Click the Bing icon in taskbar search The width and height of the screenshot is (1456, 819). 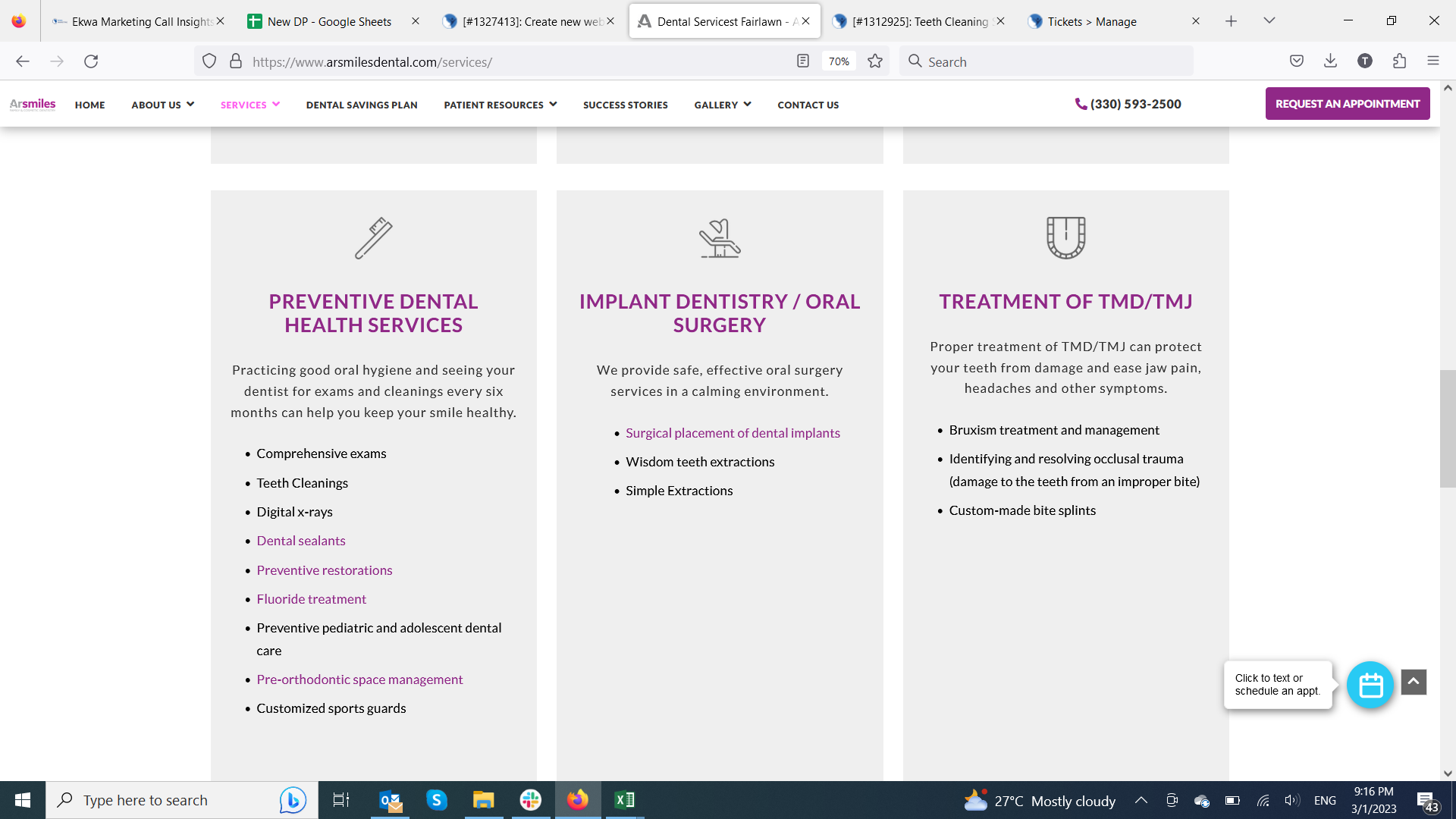point(293,800)
